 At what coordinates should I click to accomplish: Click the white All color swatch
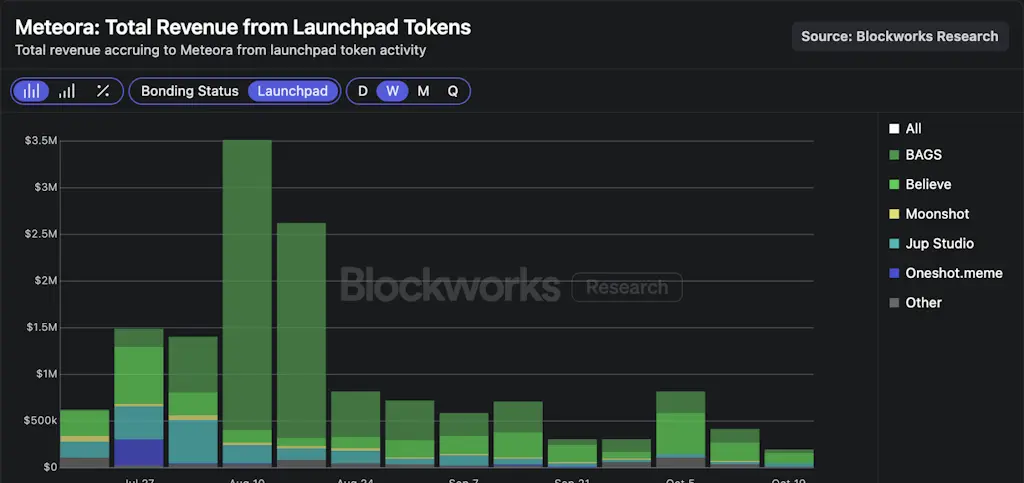tap(894, 129)
